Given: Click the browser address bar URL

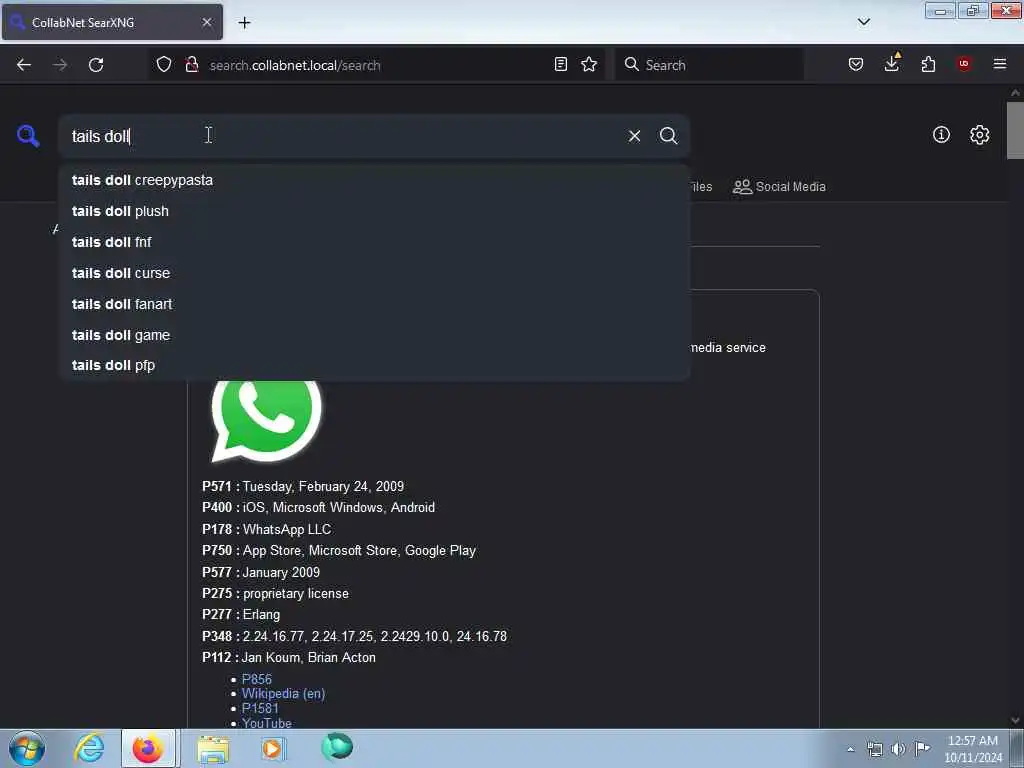Looking at the screenshot, I should click(295, 65).
